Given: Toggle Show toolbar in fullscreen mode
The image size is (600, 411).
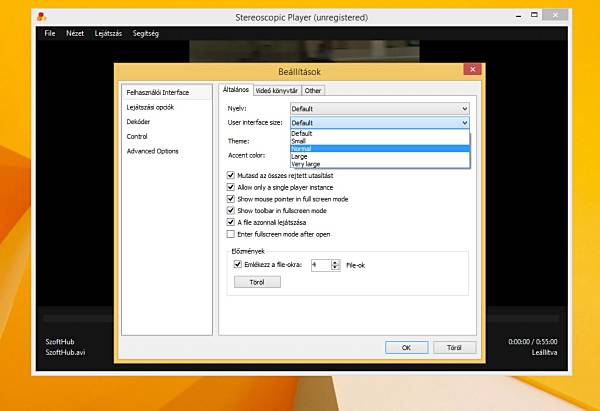Looking at the screenshot, I should tap(230, 210).
